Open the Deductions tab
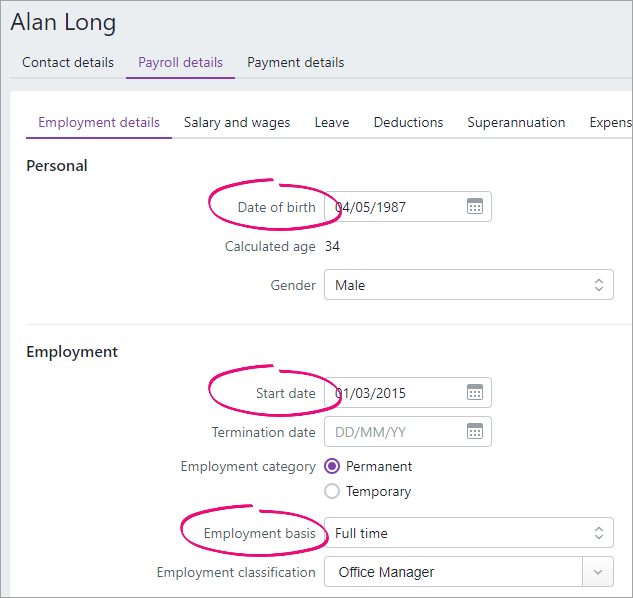This screenshot has width=633, height=598. (408, 122)
